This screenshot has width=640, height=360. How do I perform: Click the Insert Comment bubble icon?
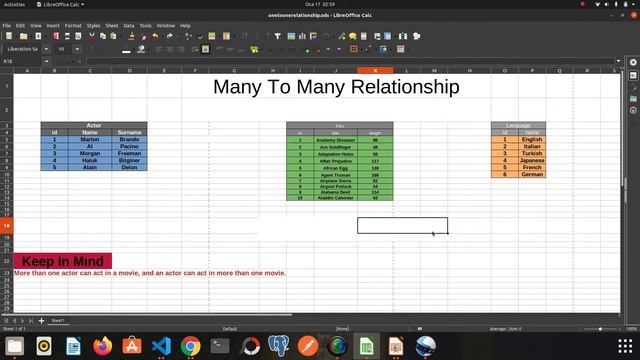[353, 36]
